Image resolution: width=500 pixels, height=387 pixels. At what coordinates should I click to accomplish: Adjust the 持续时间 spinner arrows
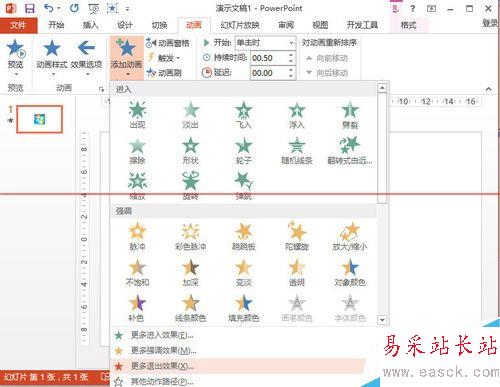291,58
